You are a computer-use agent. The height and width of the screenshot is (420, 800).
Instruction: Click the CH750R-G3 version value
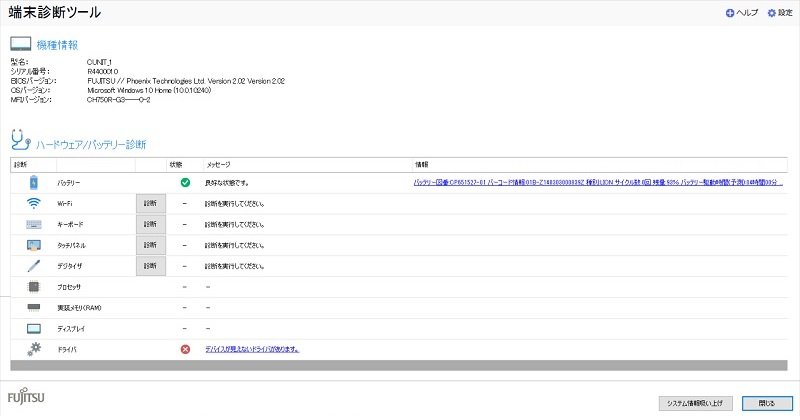click(118, 100)
